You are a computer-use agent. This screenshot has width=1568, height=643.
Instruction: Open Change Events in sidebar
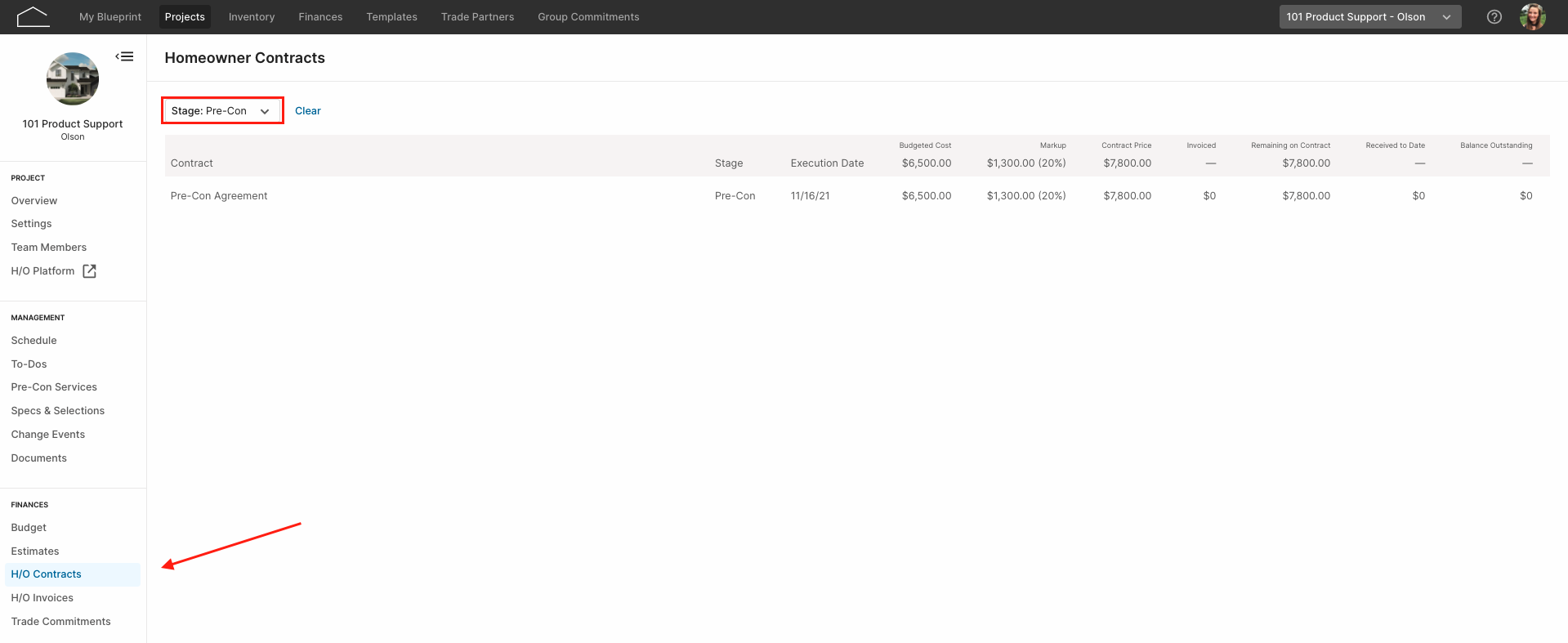[48, 435]
